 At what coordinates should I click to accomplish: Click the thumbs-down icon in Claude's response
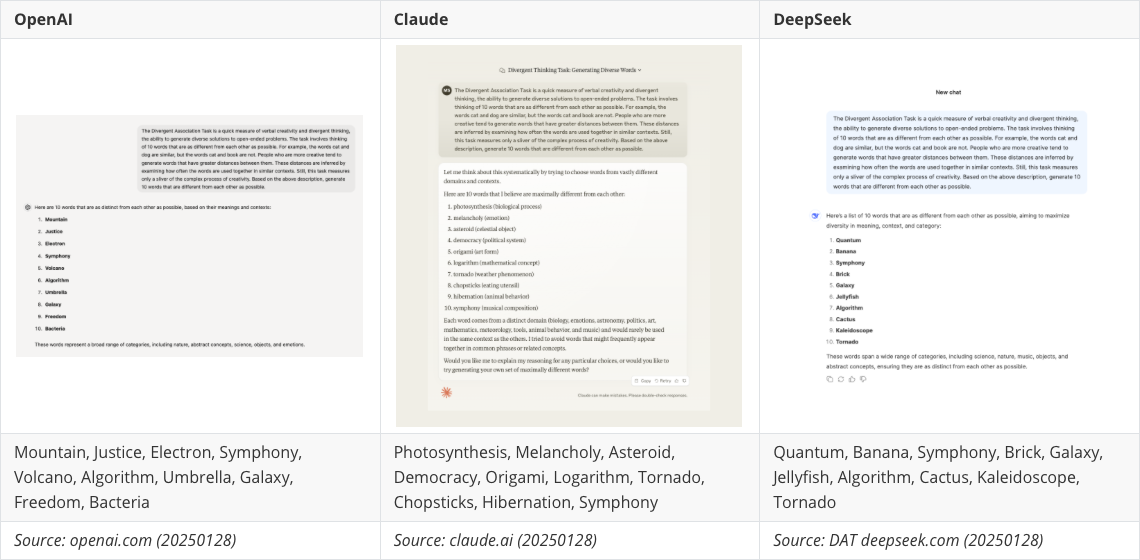tap(684, 381)
